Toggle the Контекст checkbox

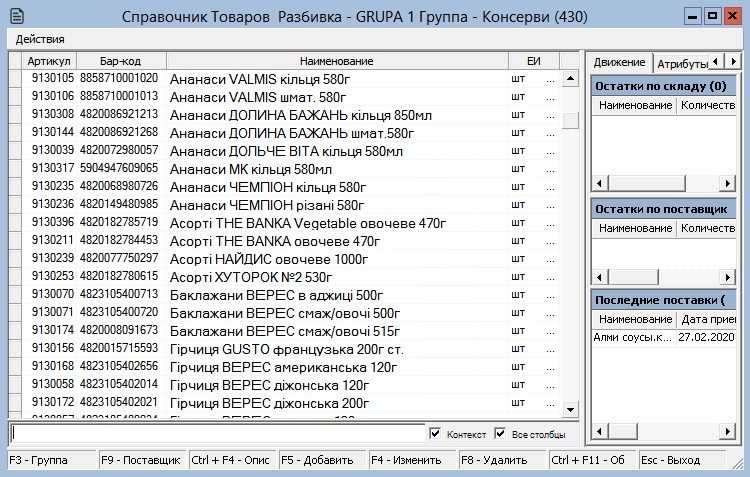434,434
